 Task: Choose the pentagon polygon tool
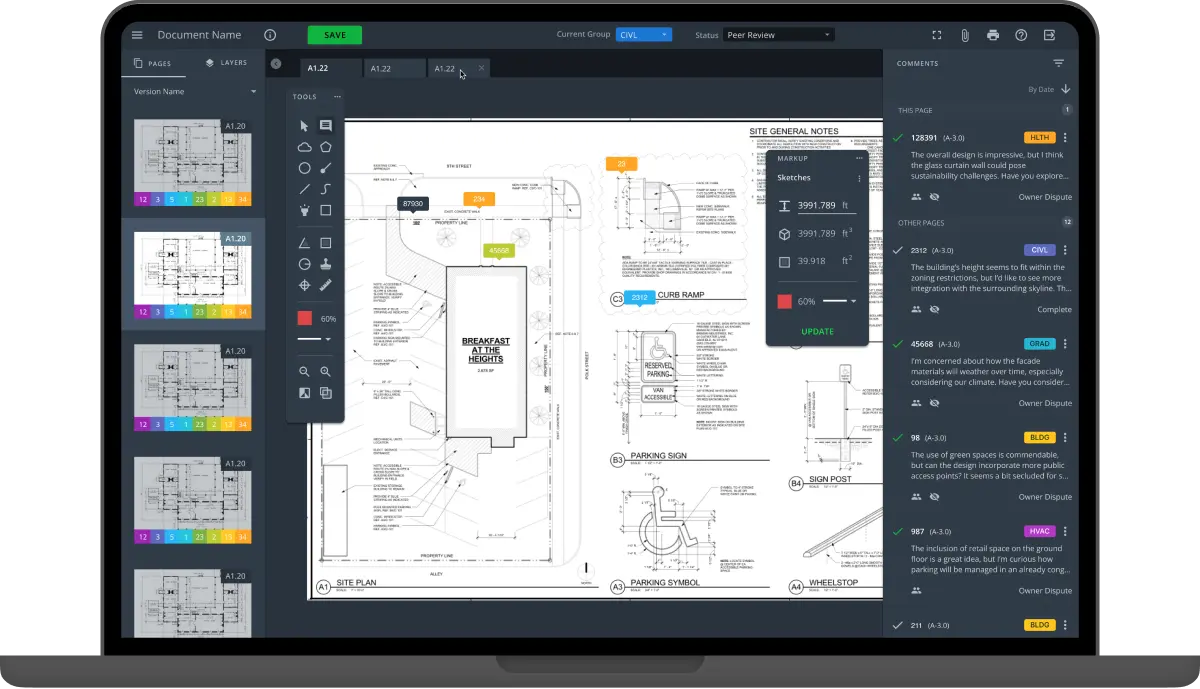(x=326, y=147)
